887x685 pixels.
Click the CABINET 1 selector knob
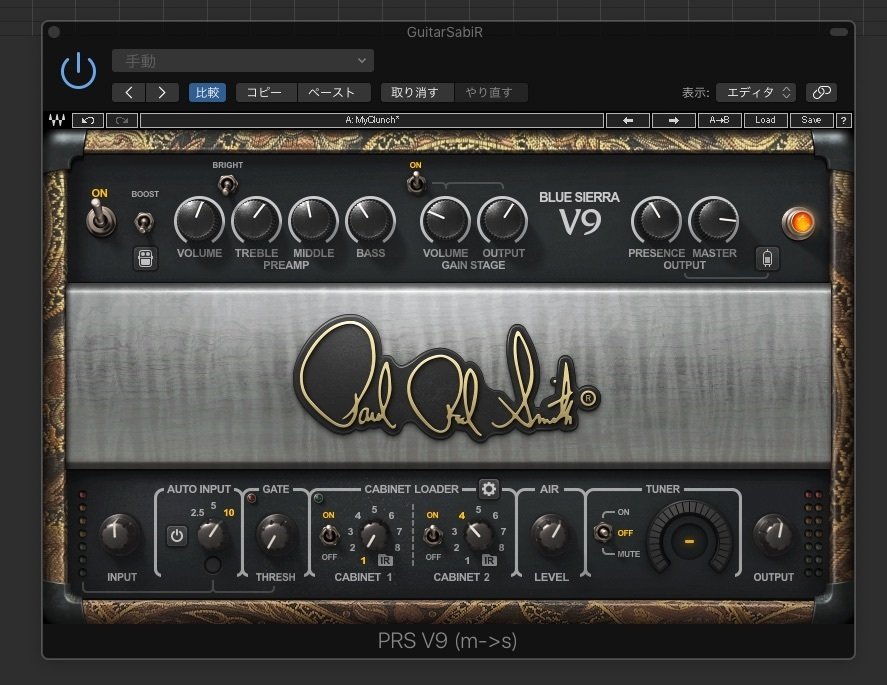coord(373,535)
